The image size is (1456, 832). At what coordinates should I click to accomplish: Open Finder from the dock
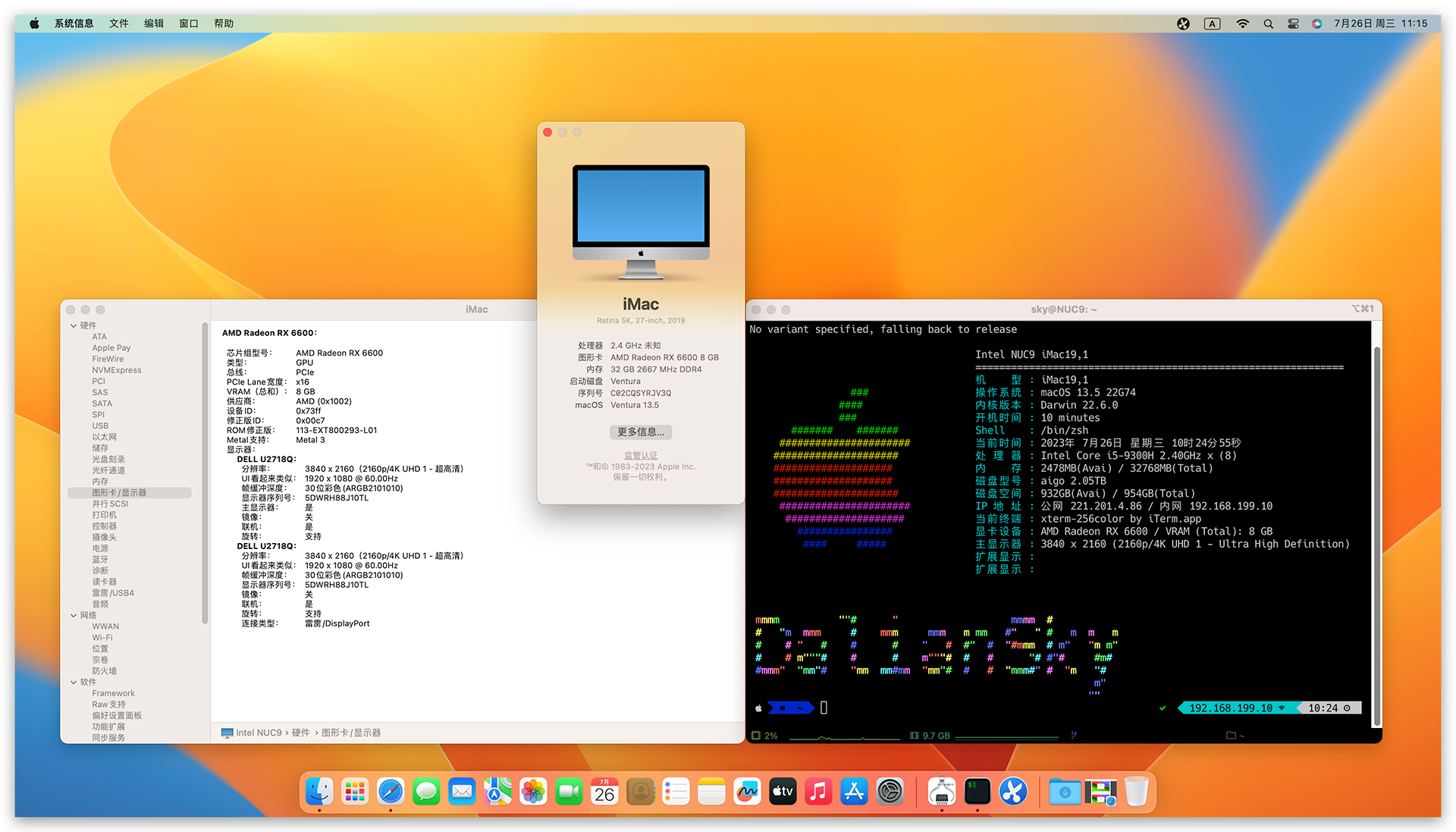[319, 793]
